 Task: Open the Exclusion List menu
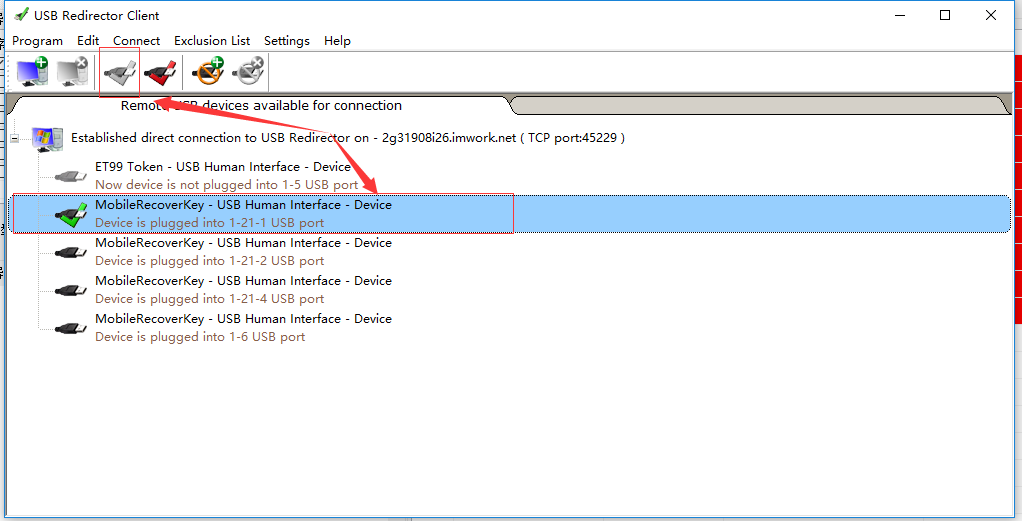click(x=212, y=40)
